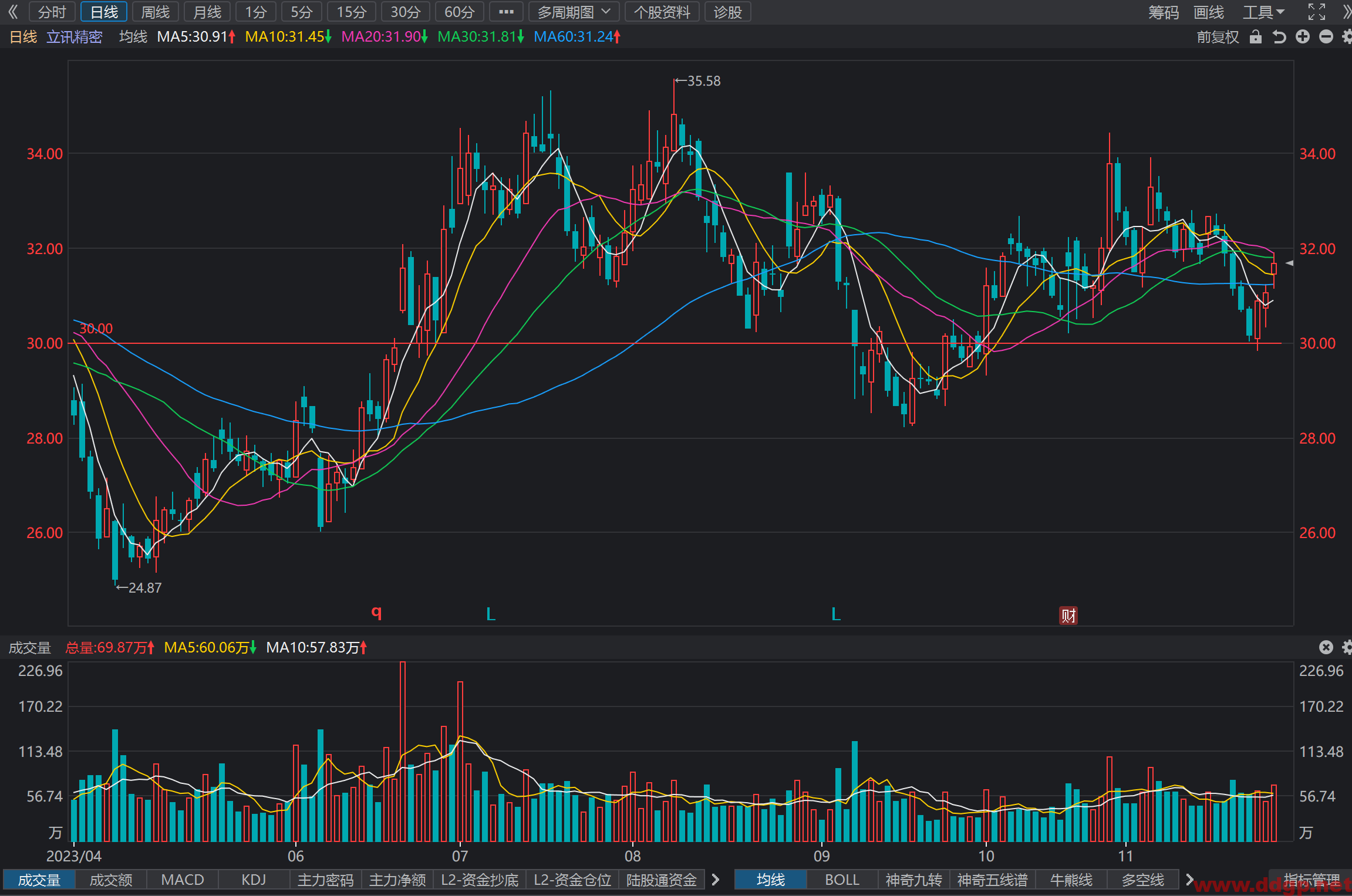Image resolution: width=1352 pixels, height=896 pixels.
Task: Select the 成交额 indicator tab
Action: [x=111, y=880]
